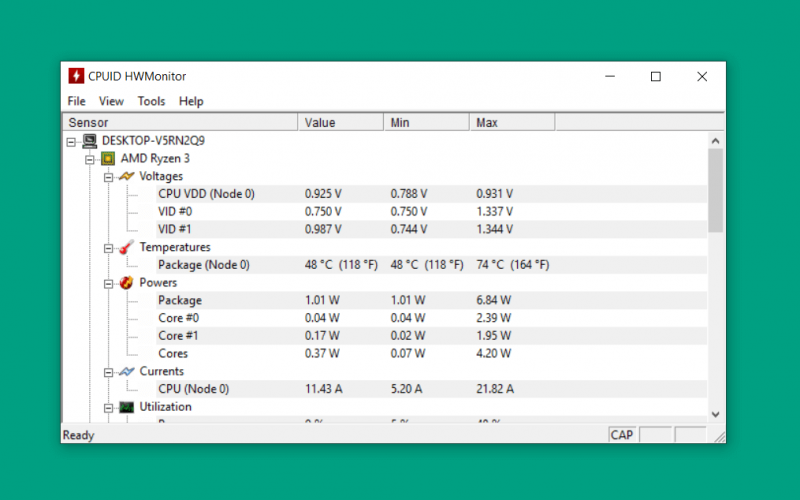Image resolution: width=800 pixels, height=500 pixels.
Task: Open the Help menu
Action: [x=191, y=101]
